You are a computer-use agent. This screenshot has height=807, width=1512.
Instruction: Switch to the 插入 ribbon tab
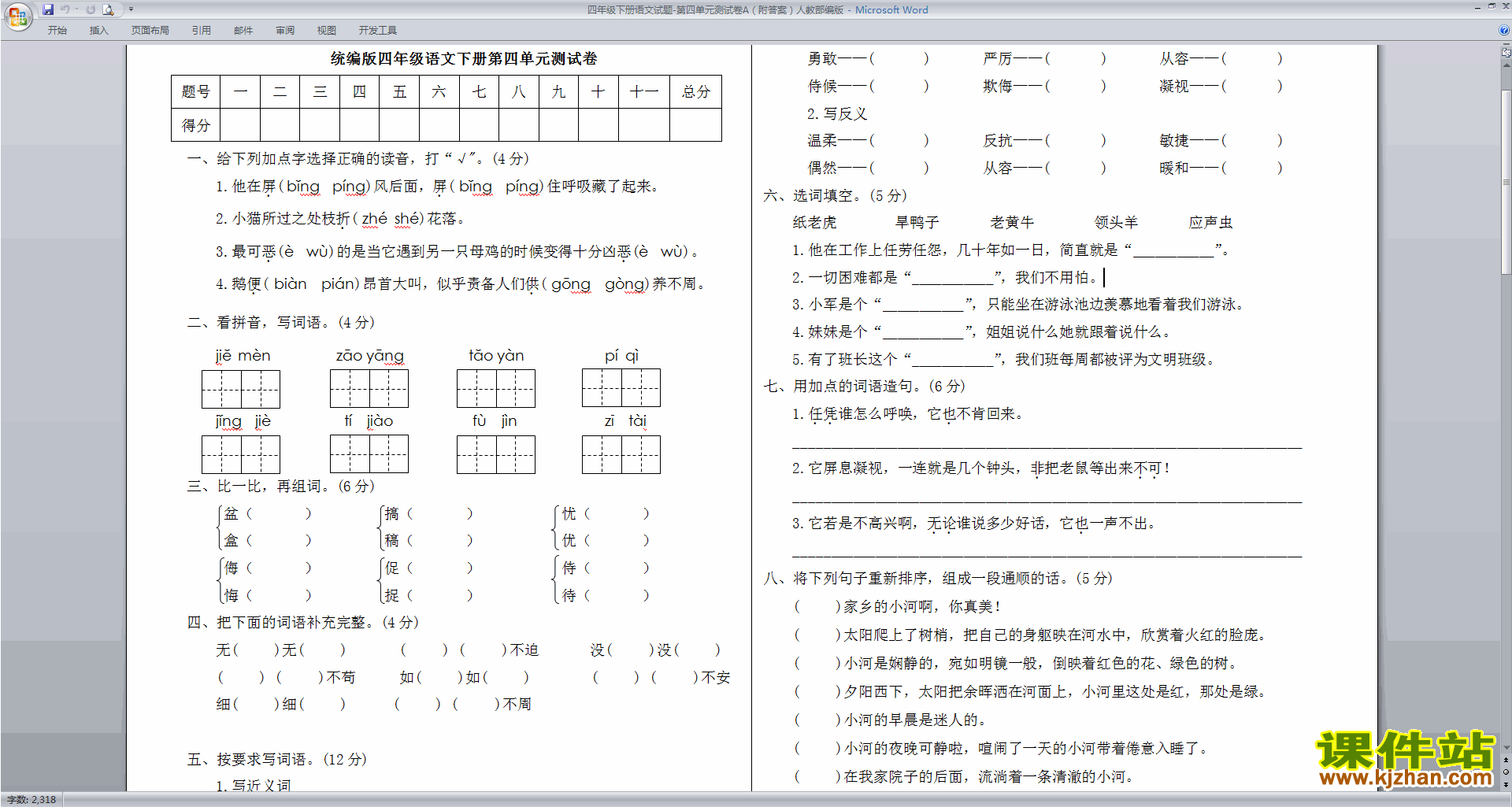point(98,31)
